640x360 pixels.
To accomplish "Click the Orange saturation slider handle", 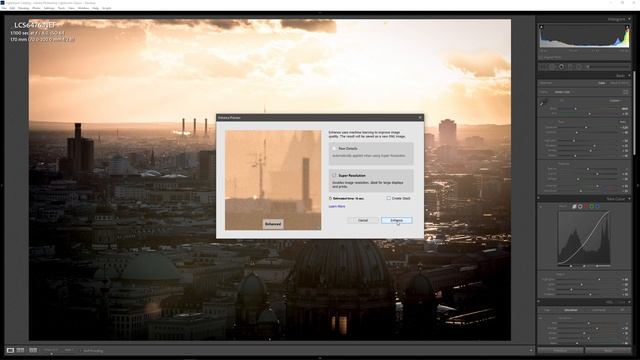I will [x=597, y=328].
